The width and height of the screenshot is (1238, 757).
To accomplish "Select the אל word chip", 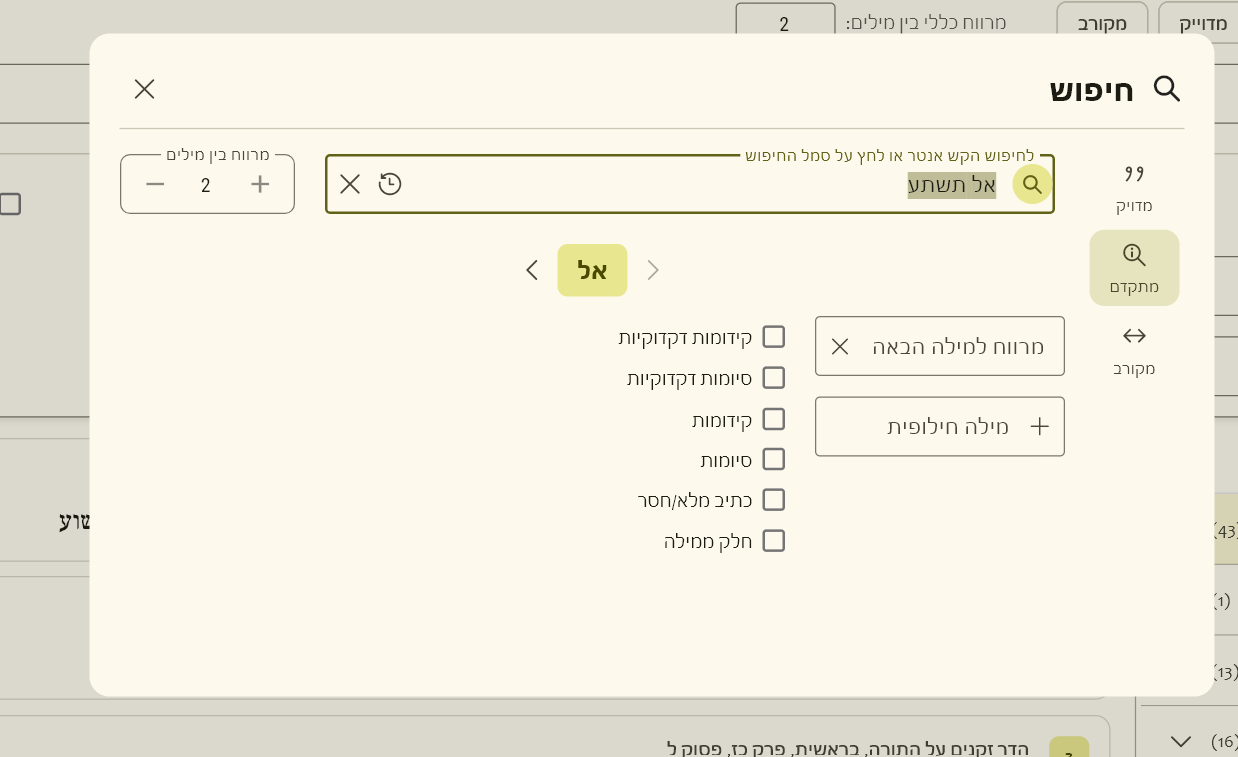I will (592, 270).
